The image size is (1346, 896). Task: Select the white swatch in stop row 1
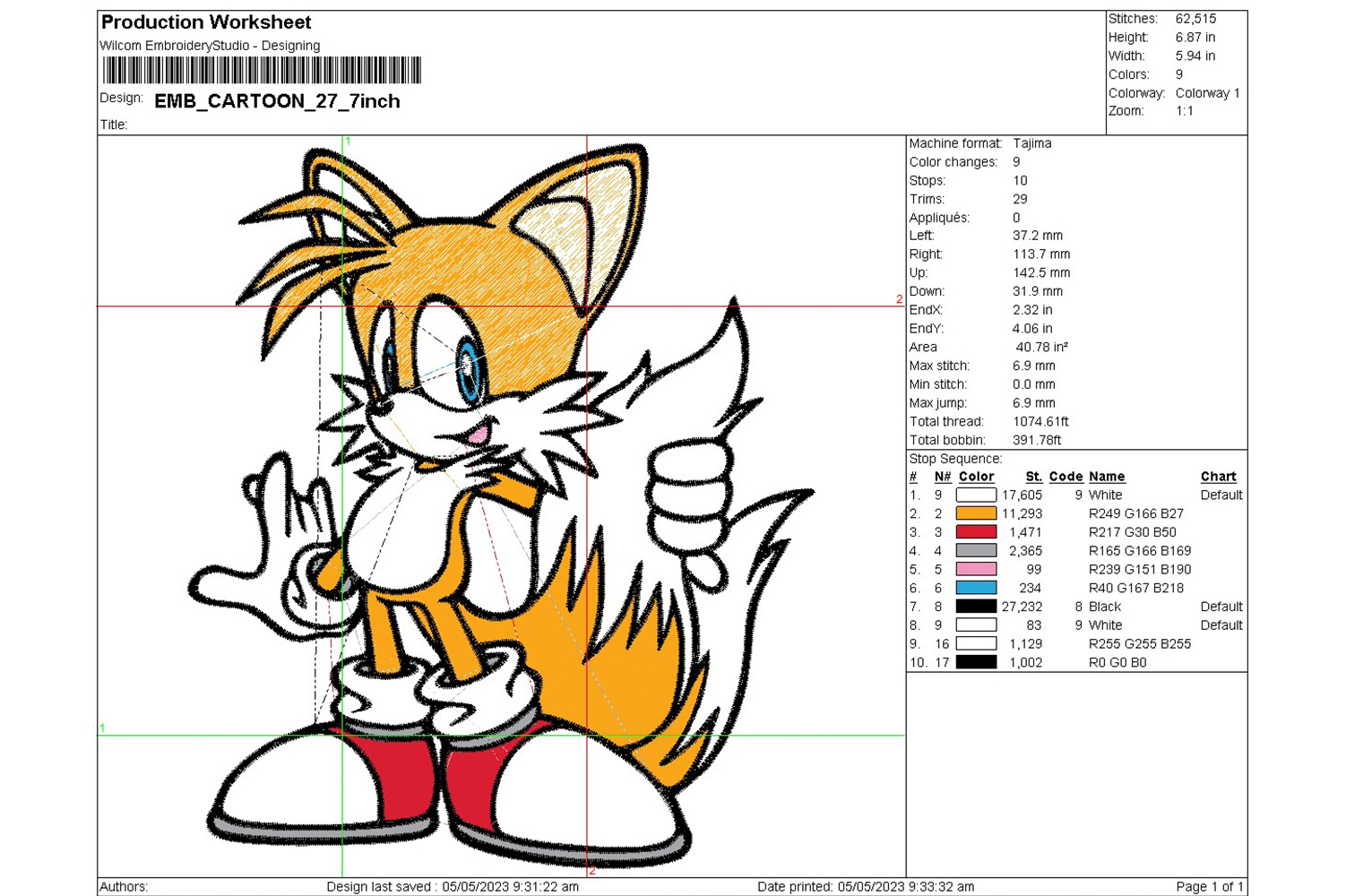coord(976,495)
